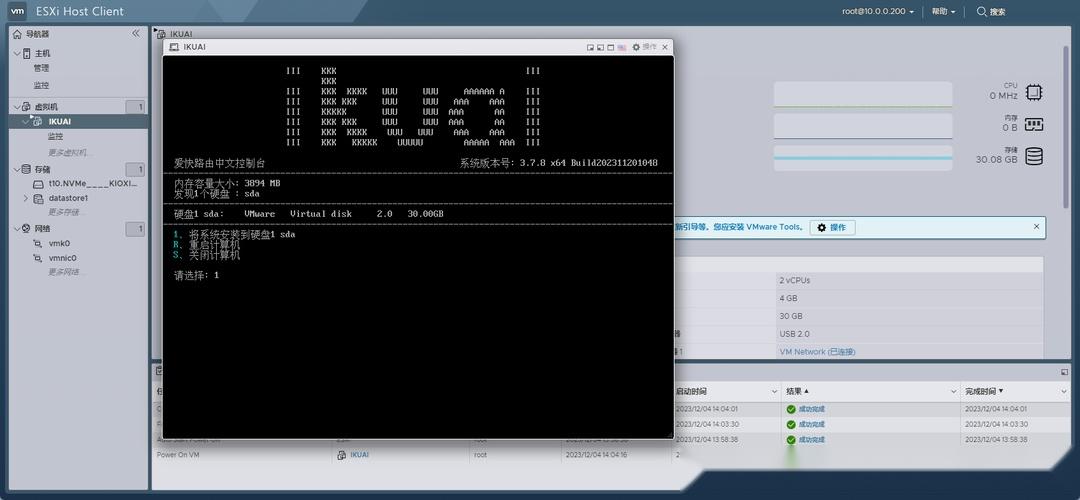Screen dimensions: 1080x500
Task: Collapse the 网络 network tree node
Action: (17, 228)
